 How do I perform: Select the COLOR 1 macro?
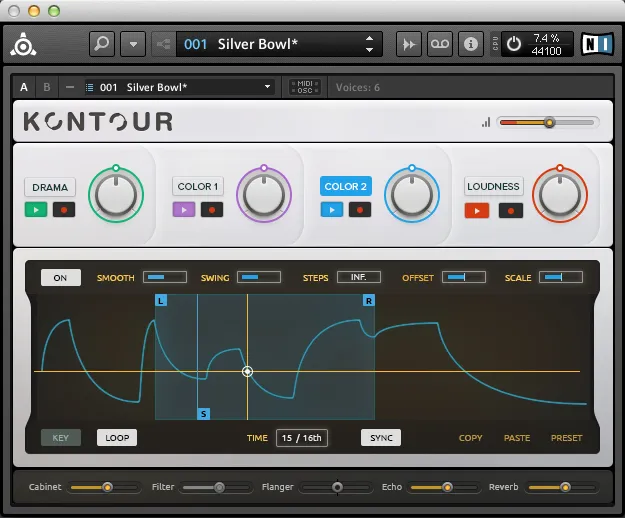198,186
